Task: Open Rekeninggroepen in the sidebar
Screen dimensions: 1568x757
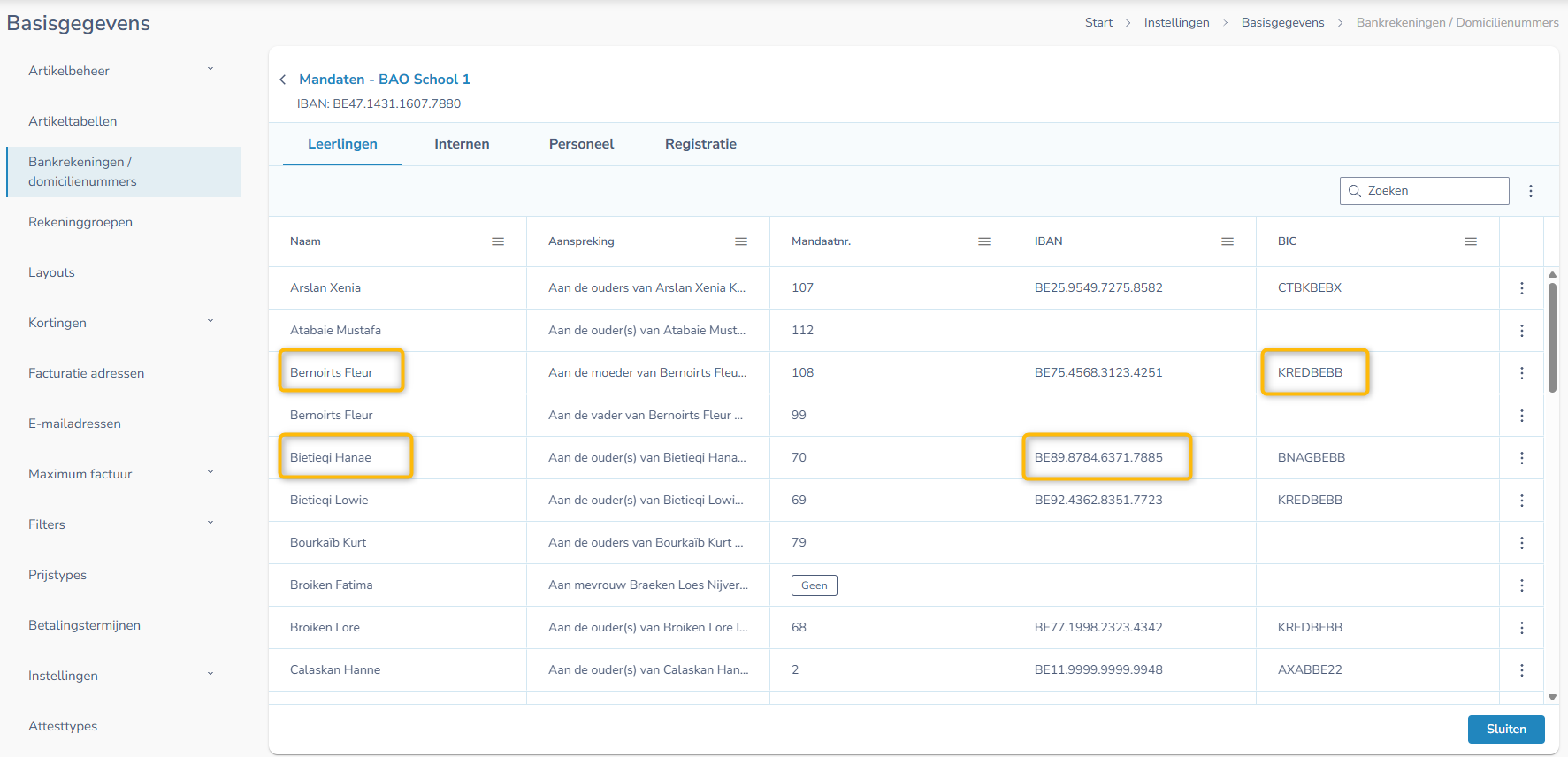Action: point(80,222)
